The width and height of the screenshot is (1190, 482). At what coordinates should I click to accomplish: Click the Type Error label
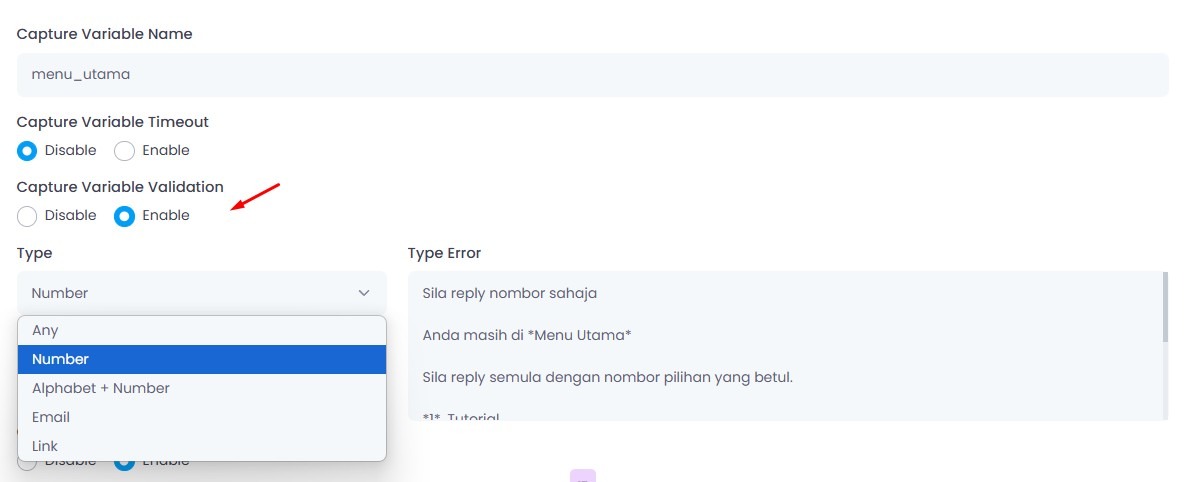(444, 253)
